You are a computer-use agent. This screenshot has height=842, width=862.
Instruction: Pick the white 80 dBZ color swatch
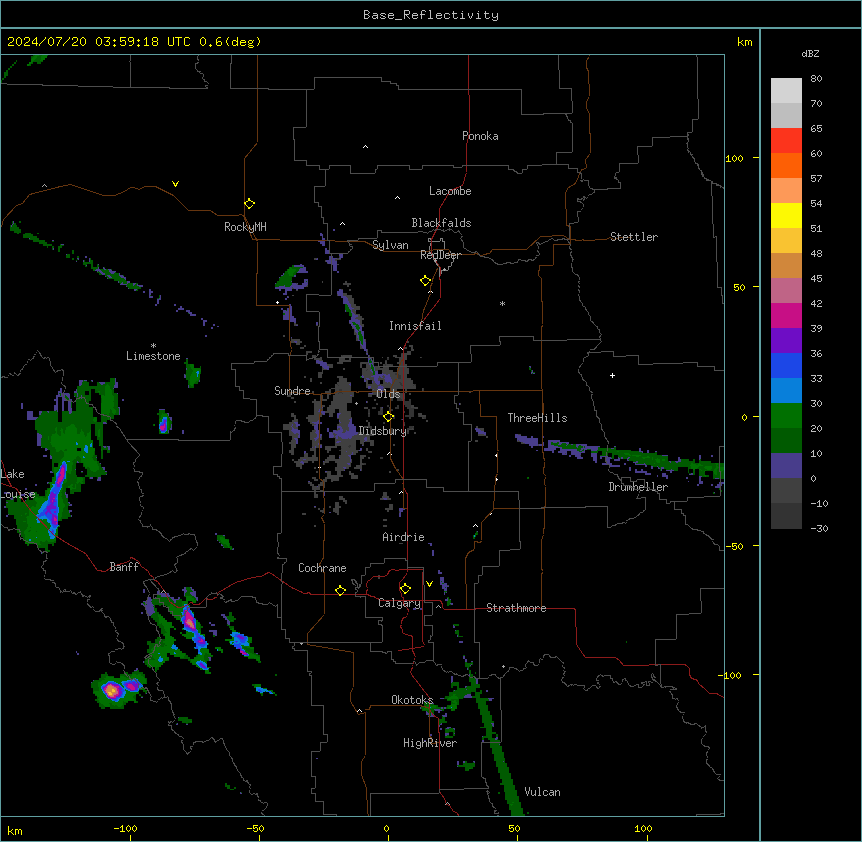786,91
